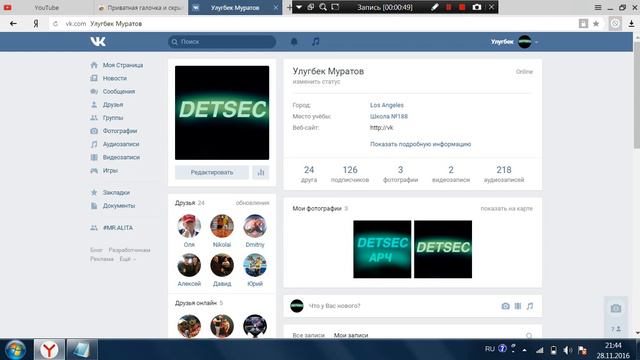The image size is (640, 360).
Task: Open the Школа №188 link
Action: [389, 116]
